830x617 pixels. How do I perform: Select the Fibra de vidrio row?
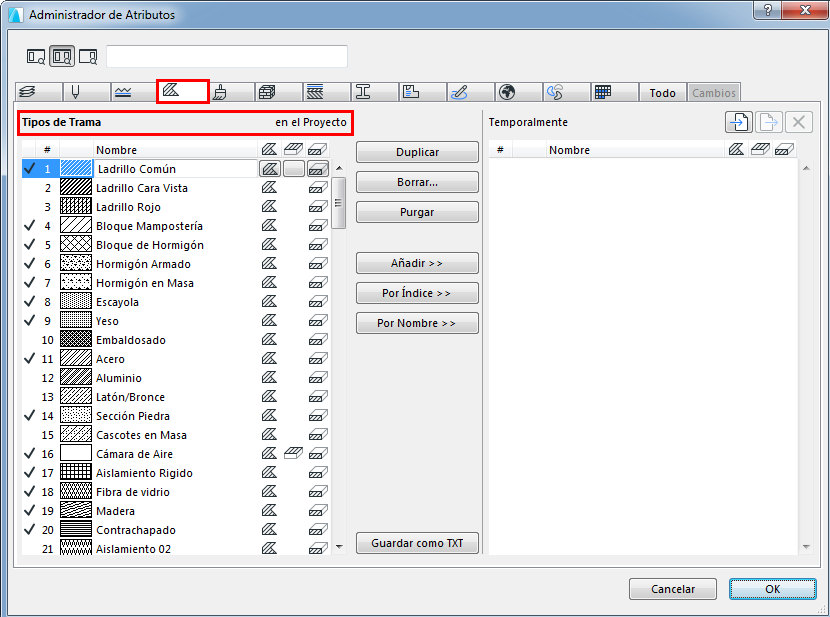[176, 492]
